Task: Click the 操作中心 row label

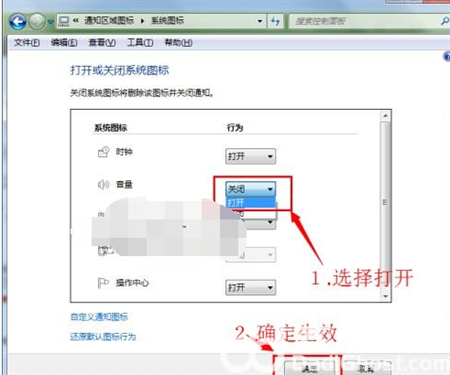Action: coord(132,283)
